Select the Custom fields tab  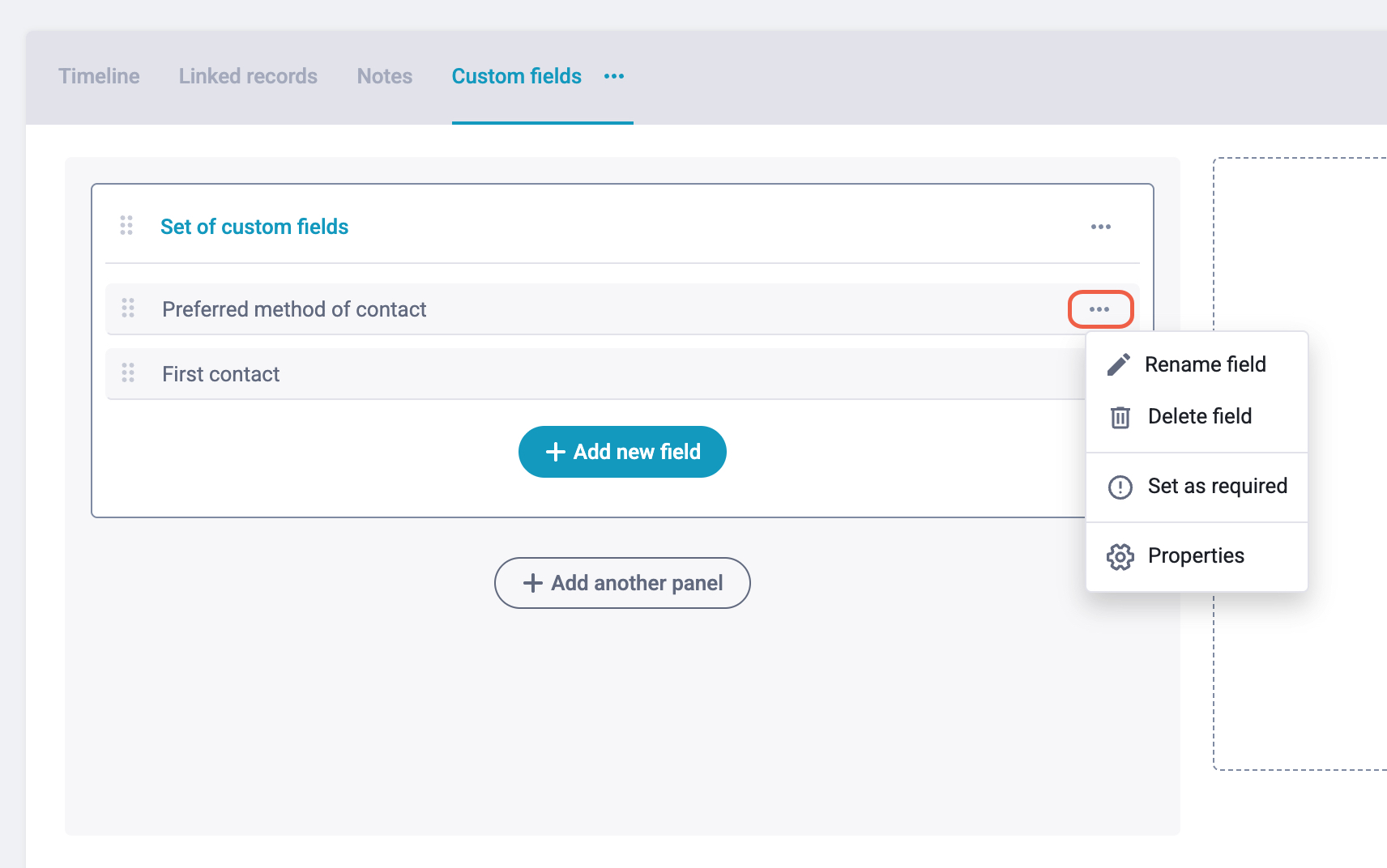[x=517, y=76]
